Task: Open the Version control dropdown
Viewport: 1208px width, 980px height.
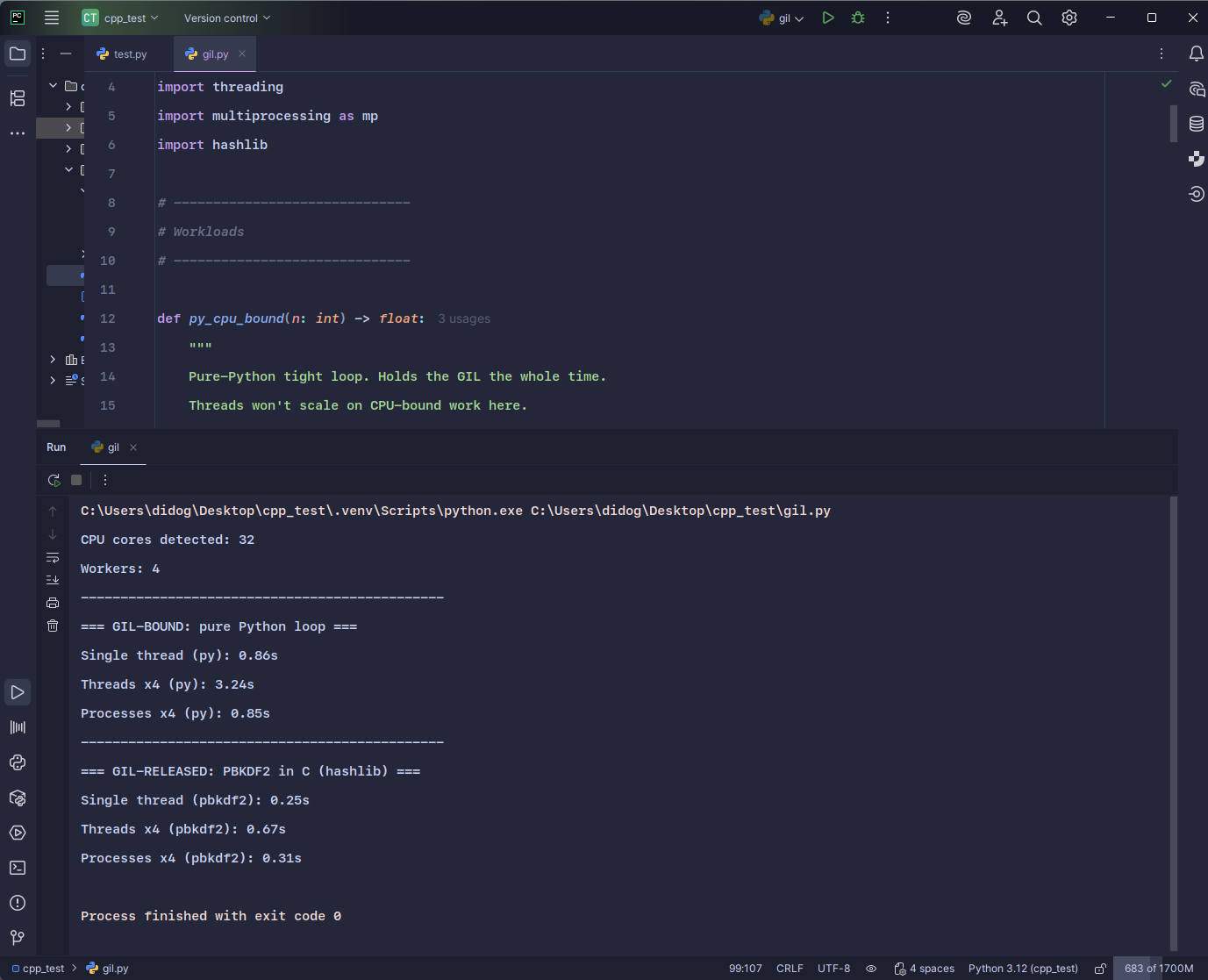Action: (x=227, y=18)
